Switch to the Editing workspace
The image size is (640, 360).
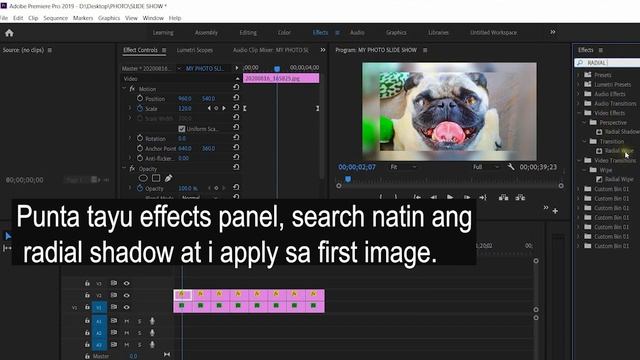pyautogui.click(x=248, y=33)
